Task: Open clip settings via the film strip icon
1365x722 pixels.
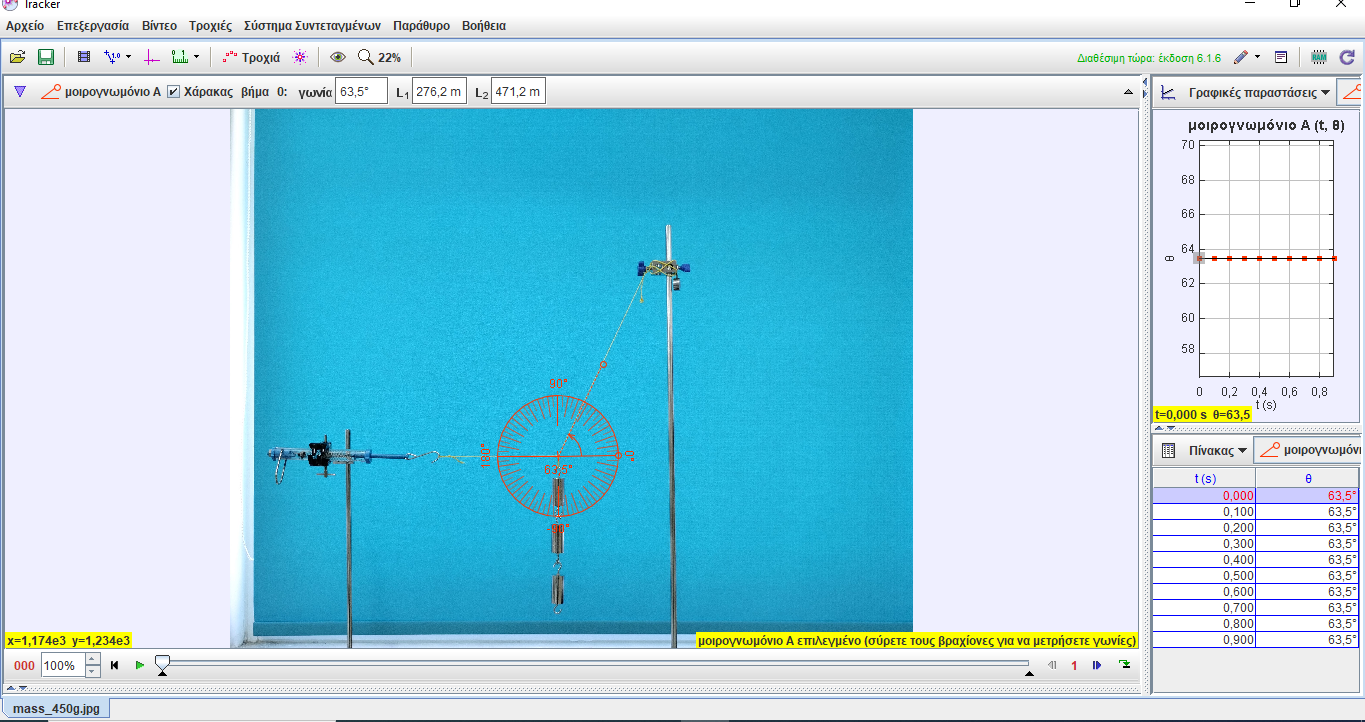Action: (83, 57)
